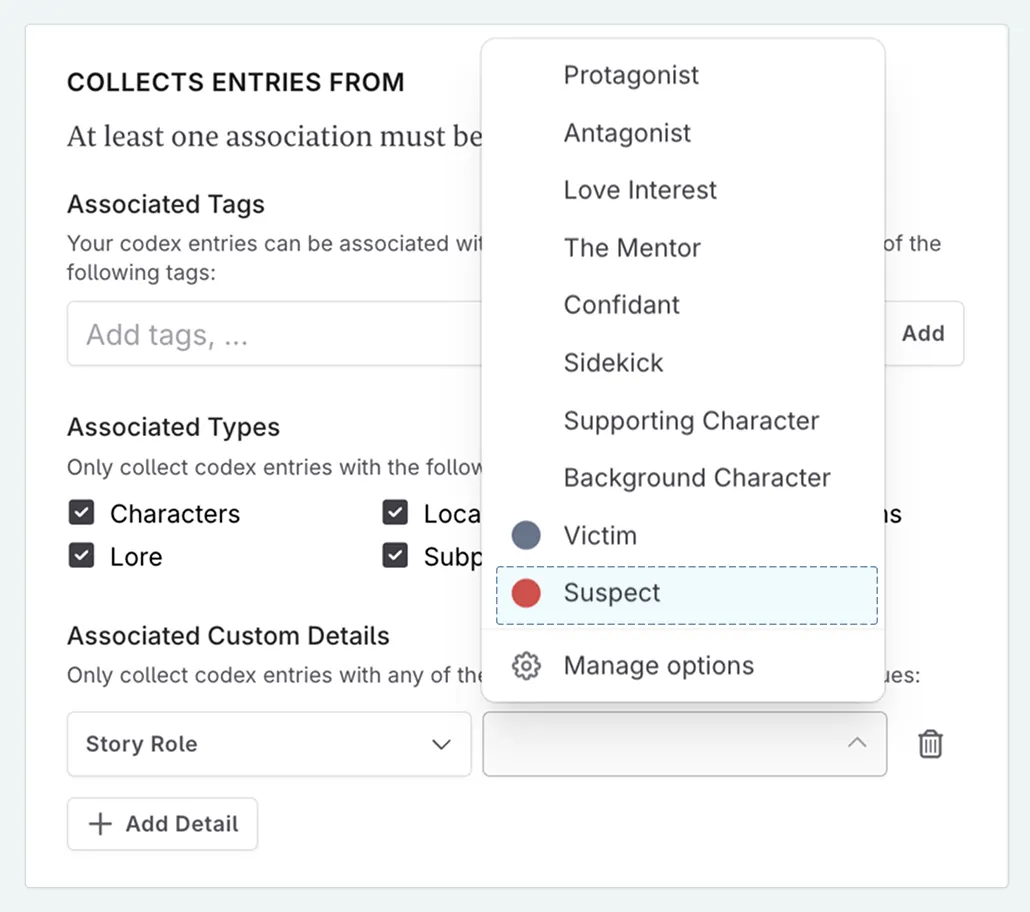This screenshot has height=912, width=1030.
Task: Select Protagonist from the options list
Action: tap(631, 75)
